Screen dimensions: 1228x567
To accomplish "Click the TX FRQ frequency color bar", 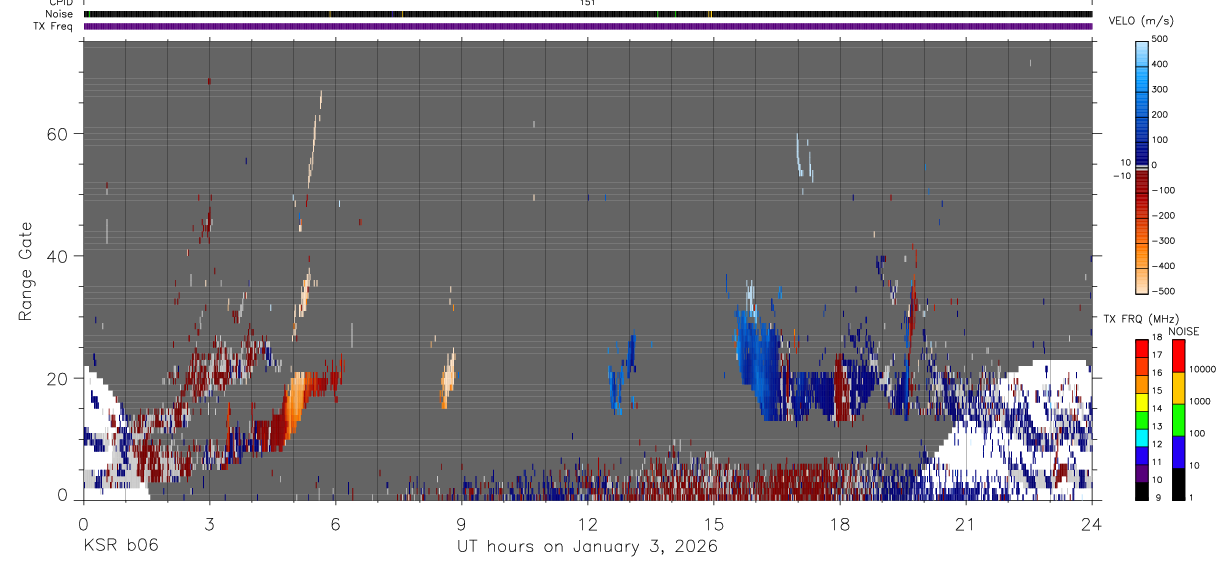I will (x=1141, y=420).
